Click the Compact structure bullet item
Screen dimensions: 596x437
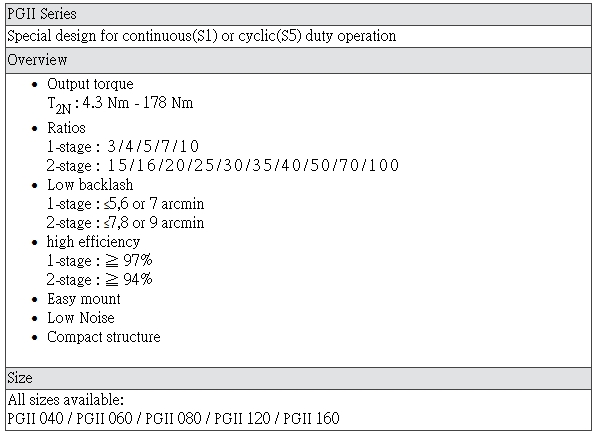[104, 337]
